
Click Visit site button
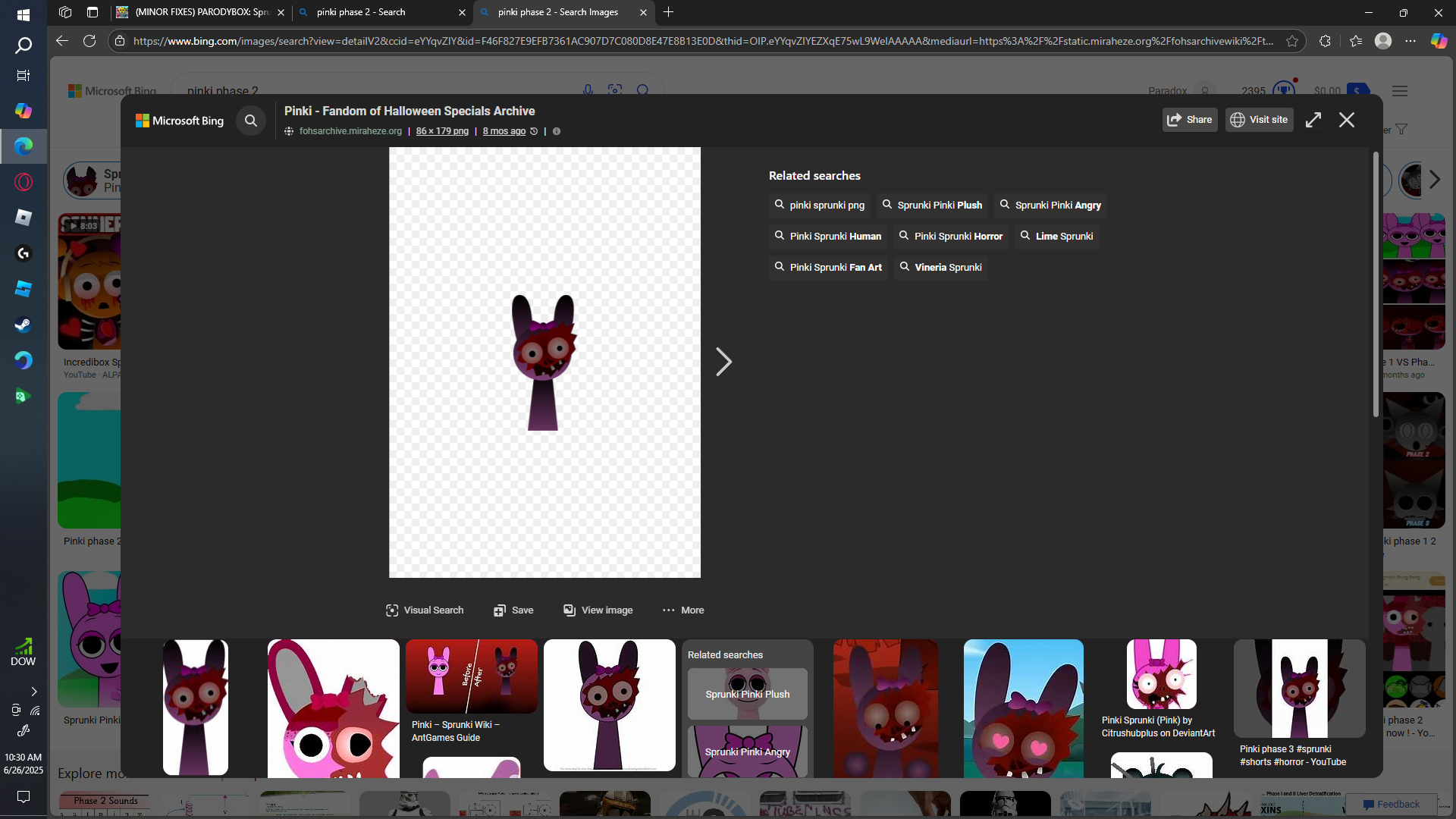(x=1260, y=120)
